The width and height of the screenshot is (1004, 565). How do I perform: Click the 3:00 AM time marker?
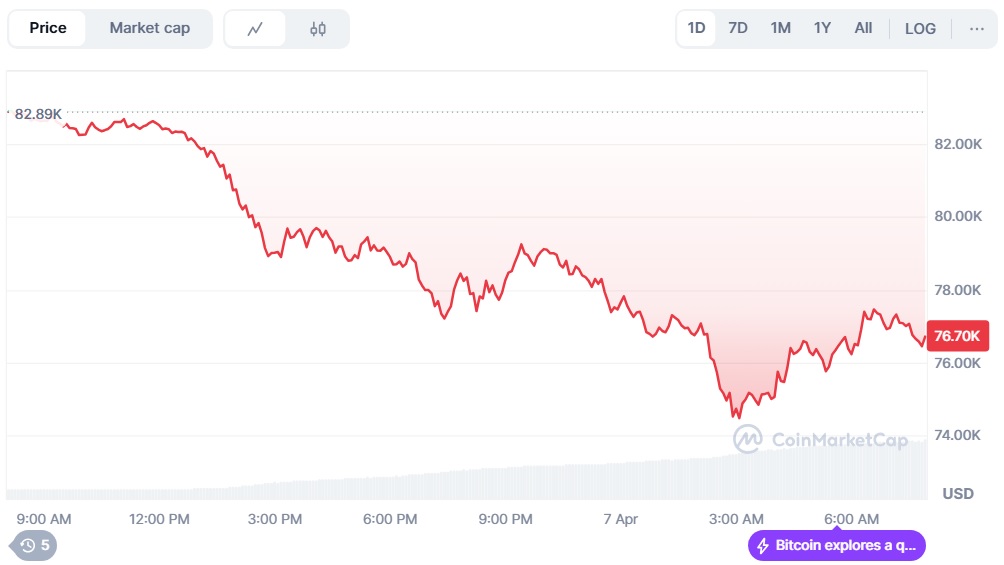tap(736, 519)
